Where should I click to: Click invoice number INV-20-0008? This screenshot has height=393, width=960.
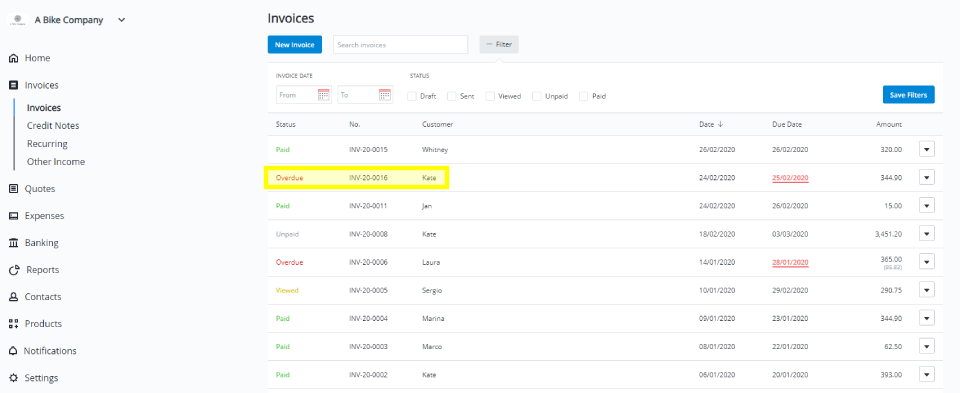point(368,234)
